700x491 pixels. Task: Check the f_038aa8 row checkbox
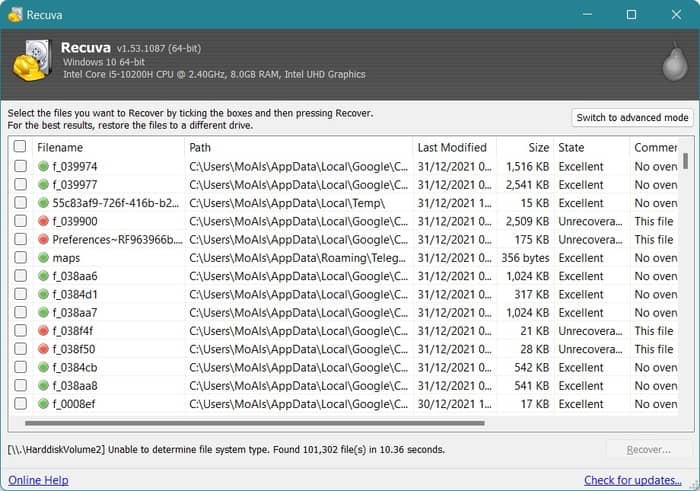[x=20, y=386]
